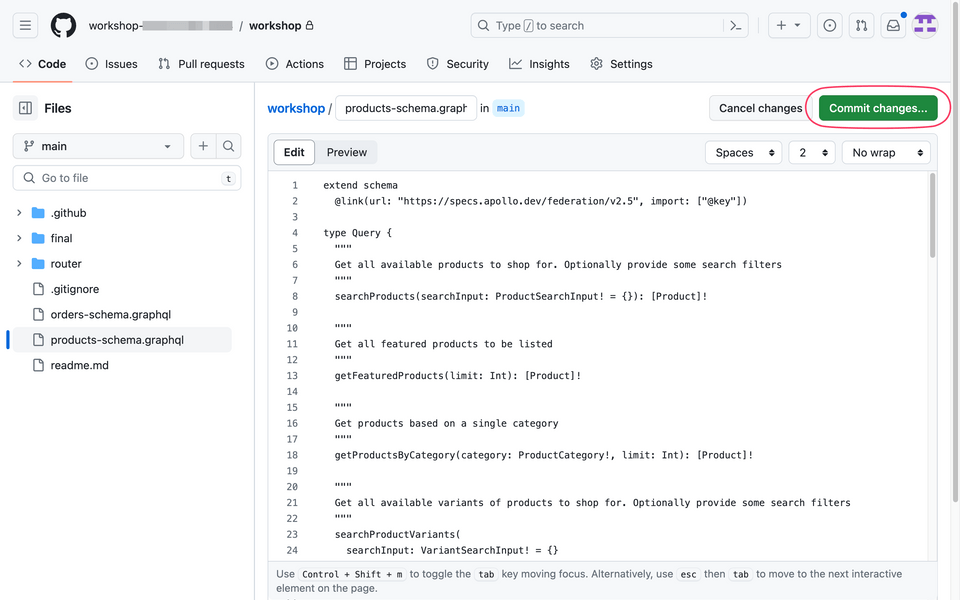Open the indent size 2 dropdown
Screen dimensions: 960x600
(812, 152)
